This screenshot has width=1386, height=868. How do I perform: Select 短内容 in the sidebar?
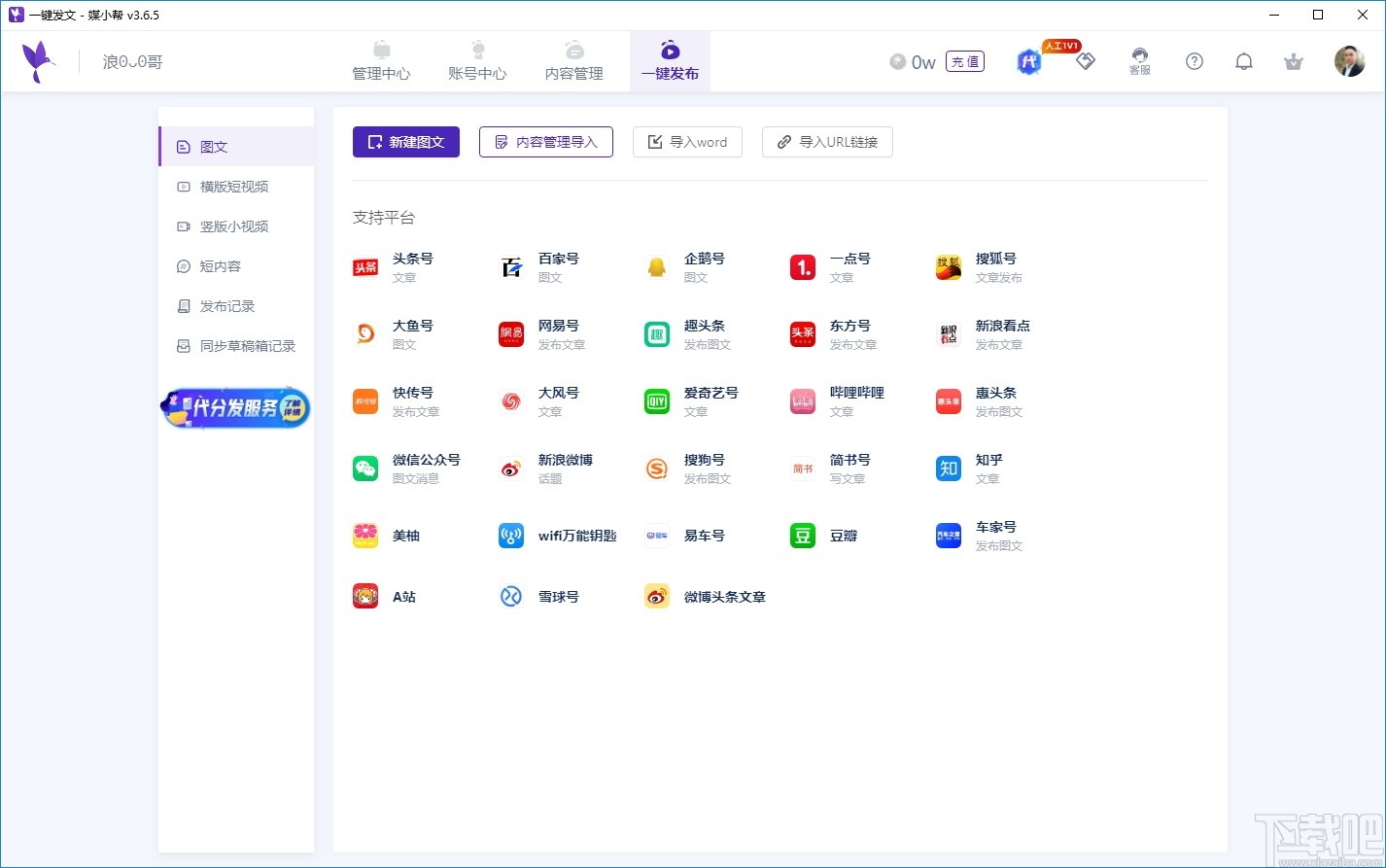pos(236,266)
